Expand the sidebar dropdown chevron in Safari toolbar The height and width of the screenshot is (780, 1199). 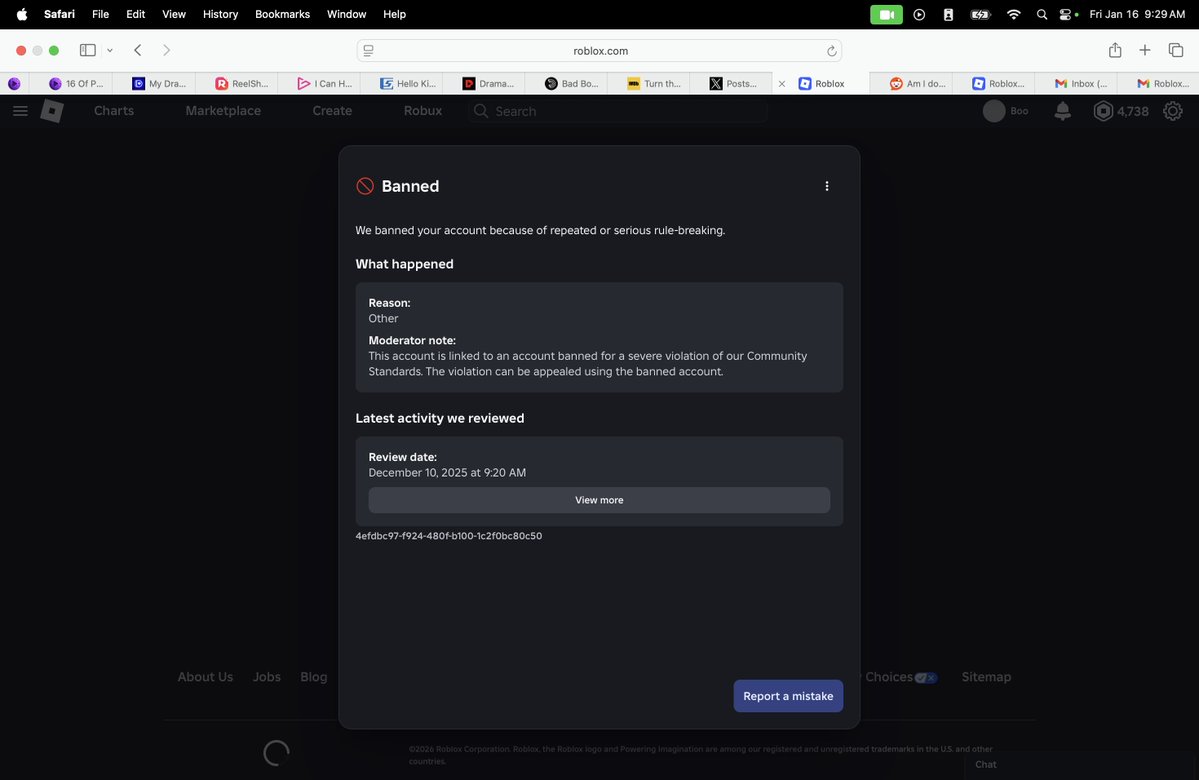(110, 50)
